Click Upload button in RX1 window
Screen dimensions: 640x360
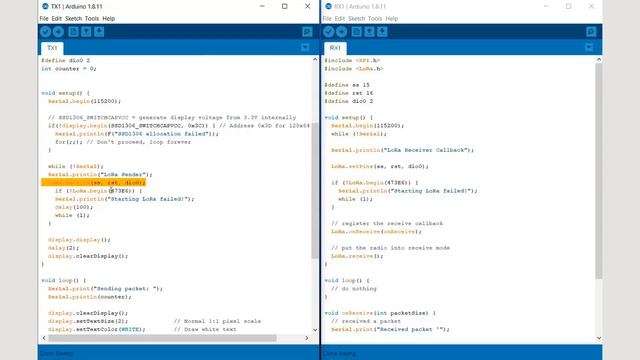coord(342,31)
